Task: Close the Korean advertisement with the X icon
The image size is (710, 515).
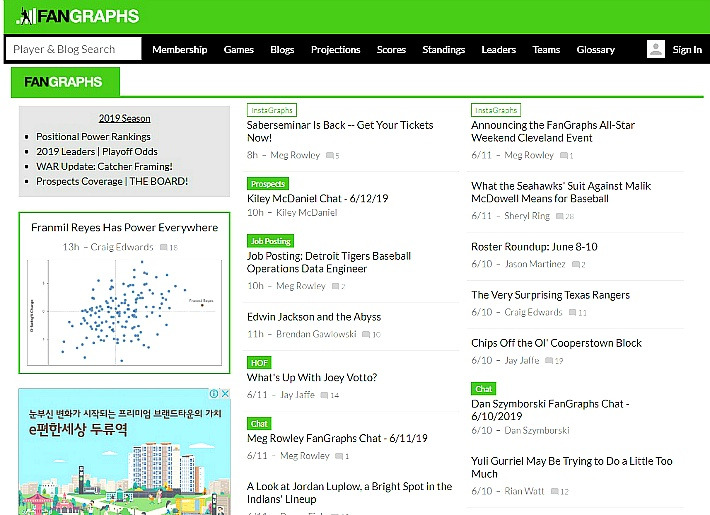Action: click(225, 394)
